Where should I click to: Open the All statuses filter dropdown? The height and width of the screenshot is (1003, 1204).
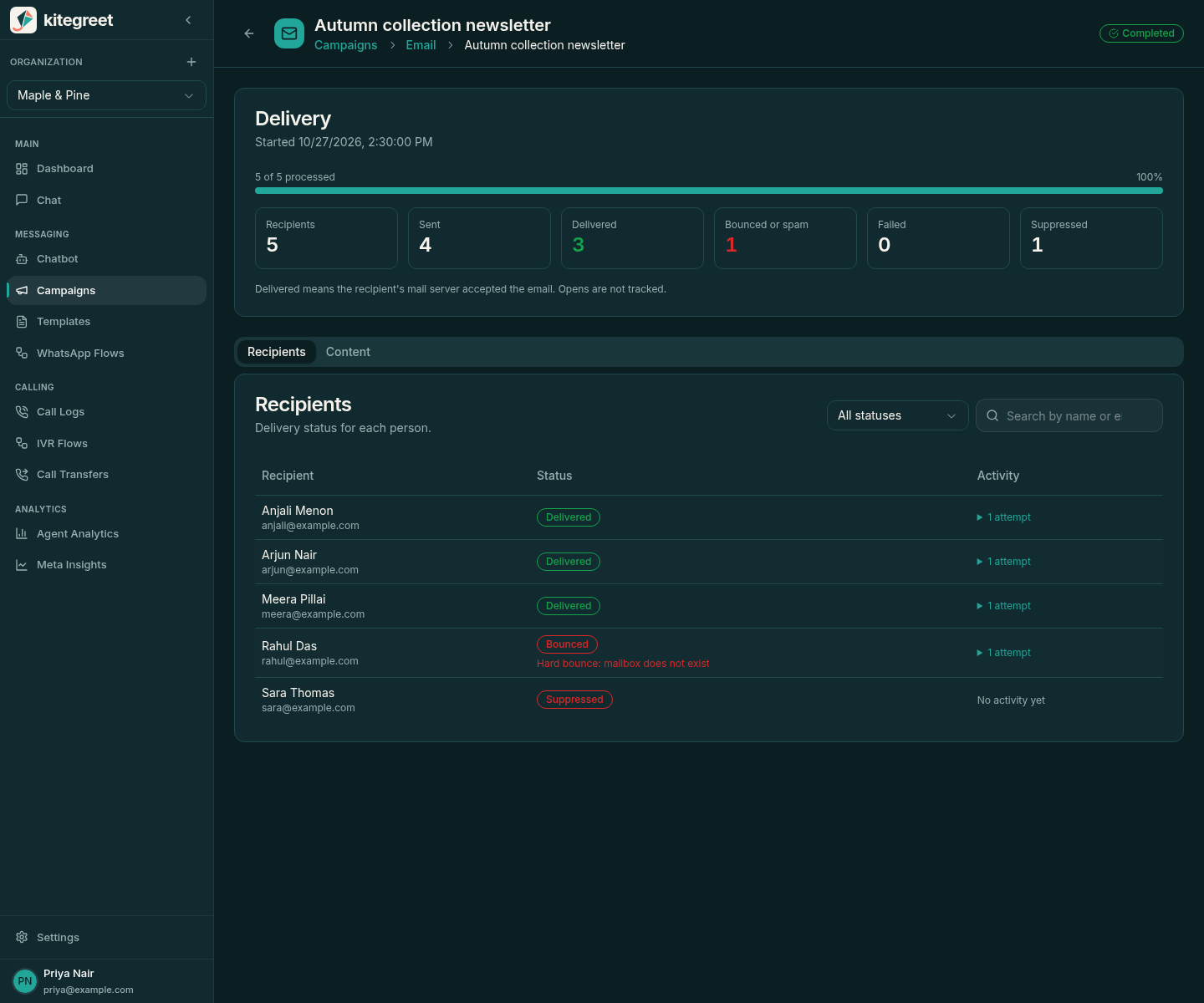coord(897,415)
